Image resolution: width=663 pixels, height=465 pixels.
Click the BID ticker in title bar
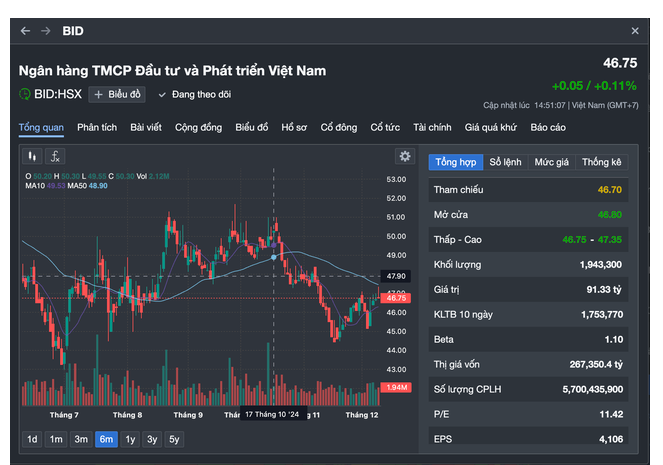73,31
